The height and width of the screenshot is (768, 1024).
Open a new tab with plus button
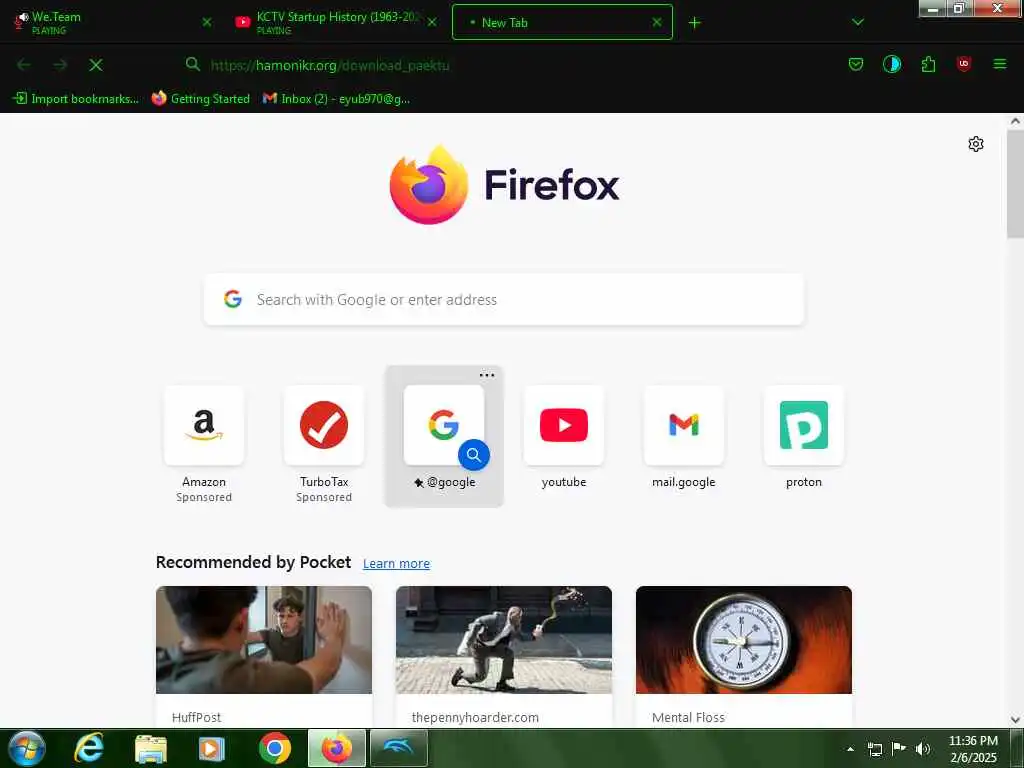point(695,23)
